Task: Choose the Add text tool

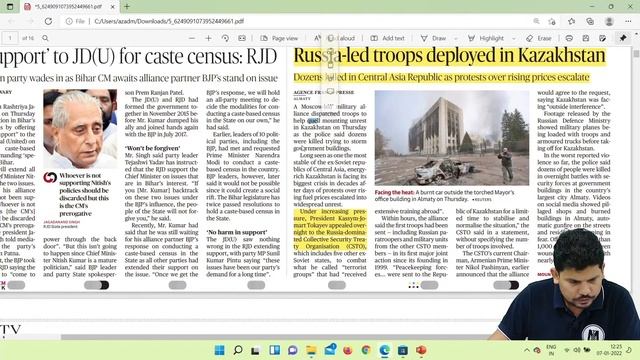Action: (387, 38)
